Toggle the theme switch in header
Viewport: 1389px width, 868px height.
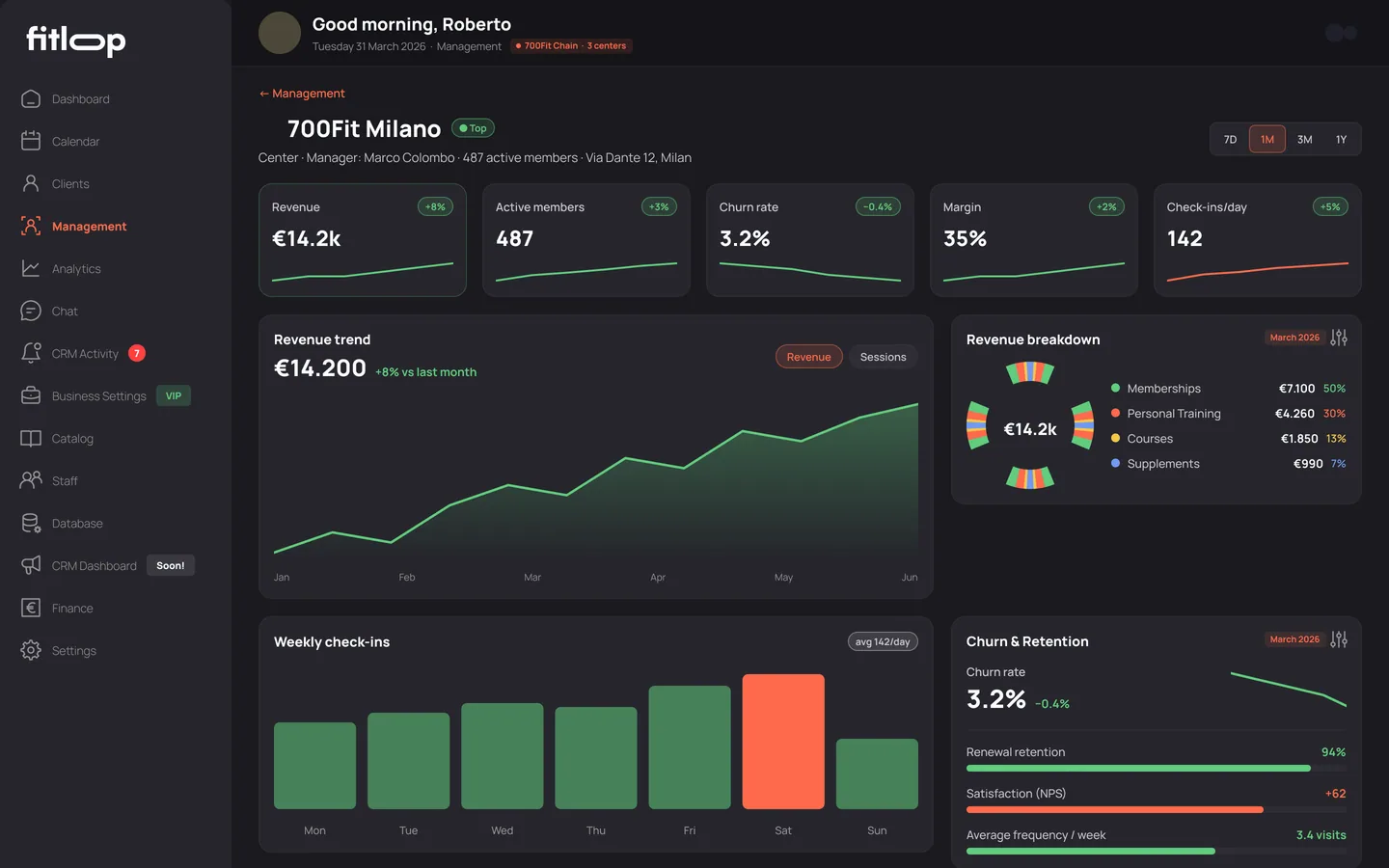click(1341, 33)
